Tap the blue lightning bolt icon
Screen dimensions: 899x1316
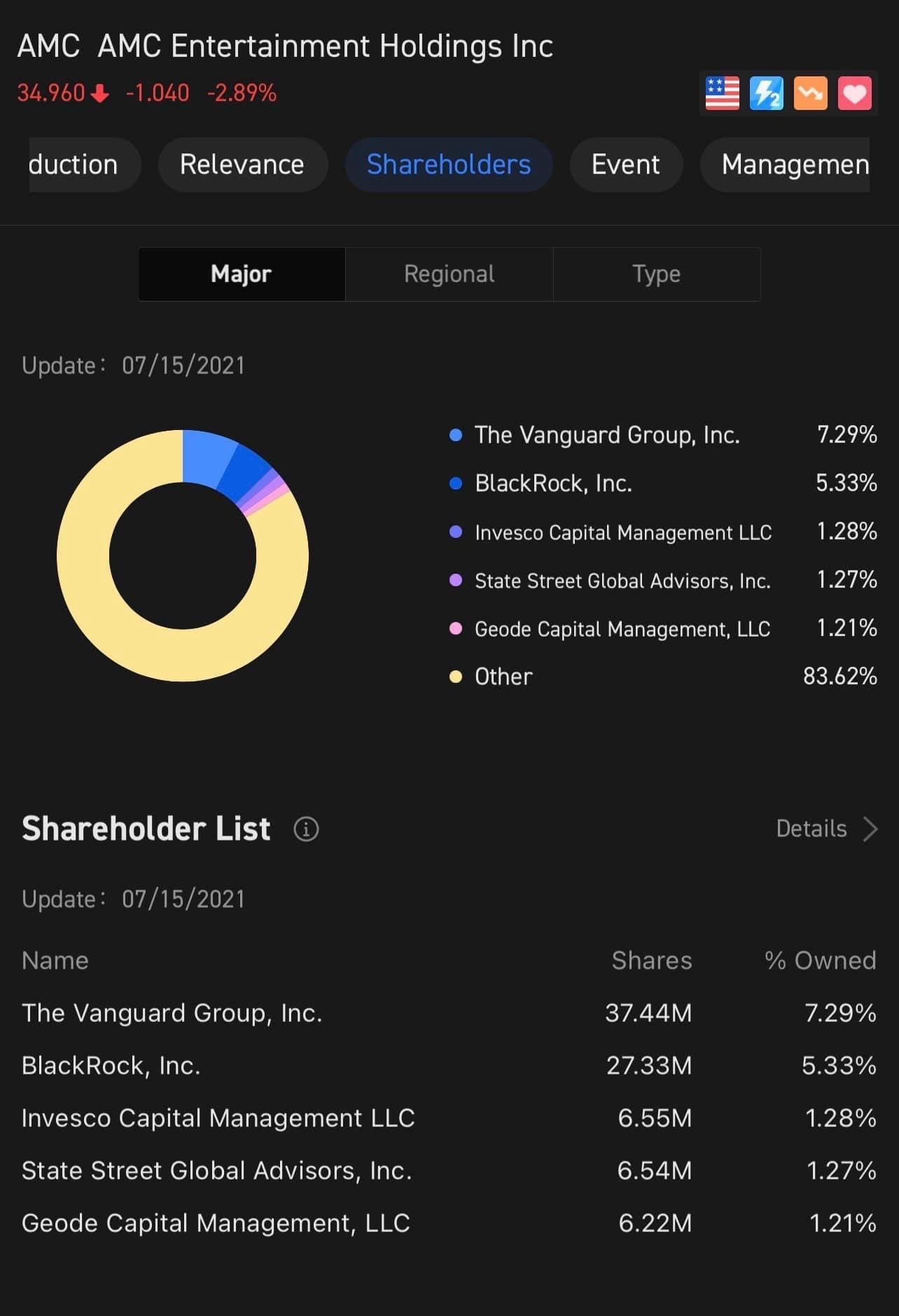(766, 94)
